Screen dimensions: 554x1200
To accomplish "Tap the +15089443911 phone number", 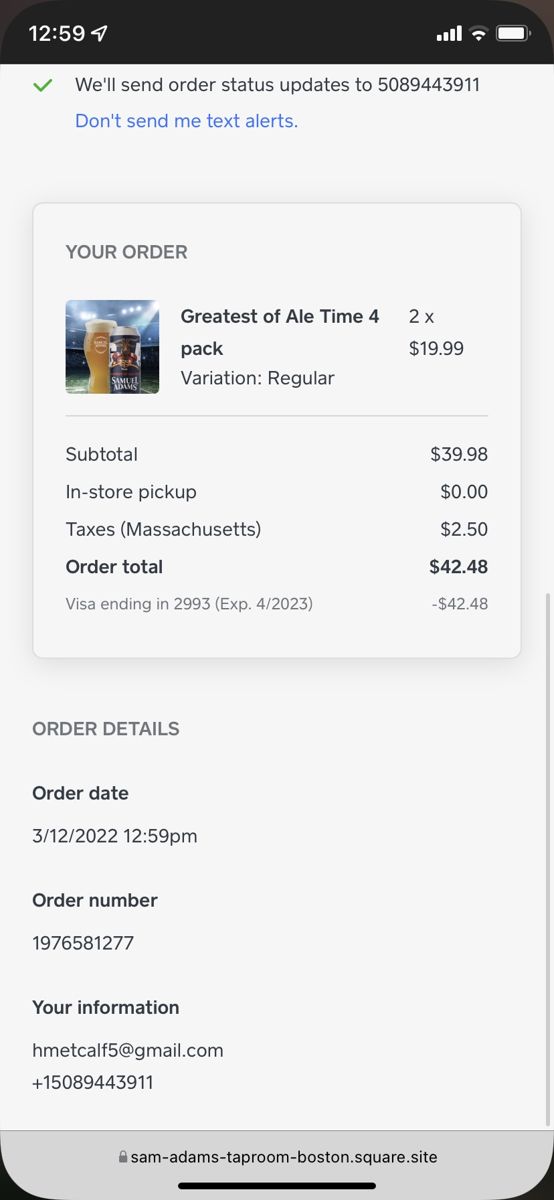I will click(x=93, y=1082).
